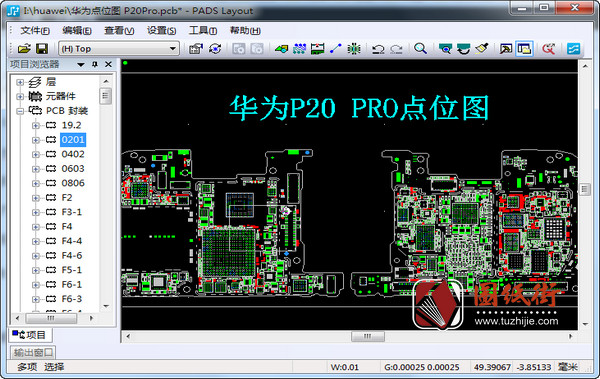Select the F4 footprint item

pyautogui.click(x=67, y=227)
